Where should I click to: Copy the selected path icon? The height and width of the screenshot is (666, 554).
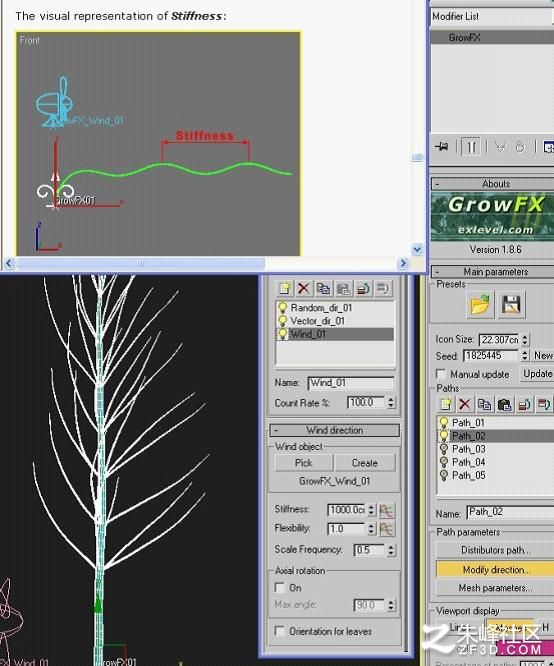484,404
